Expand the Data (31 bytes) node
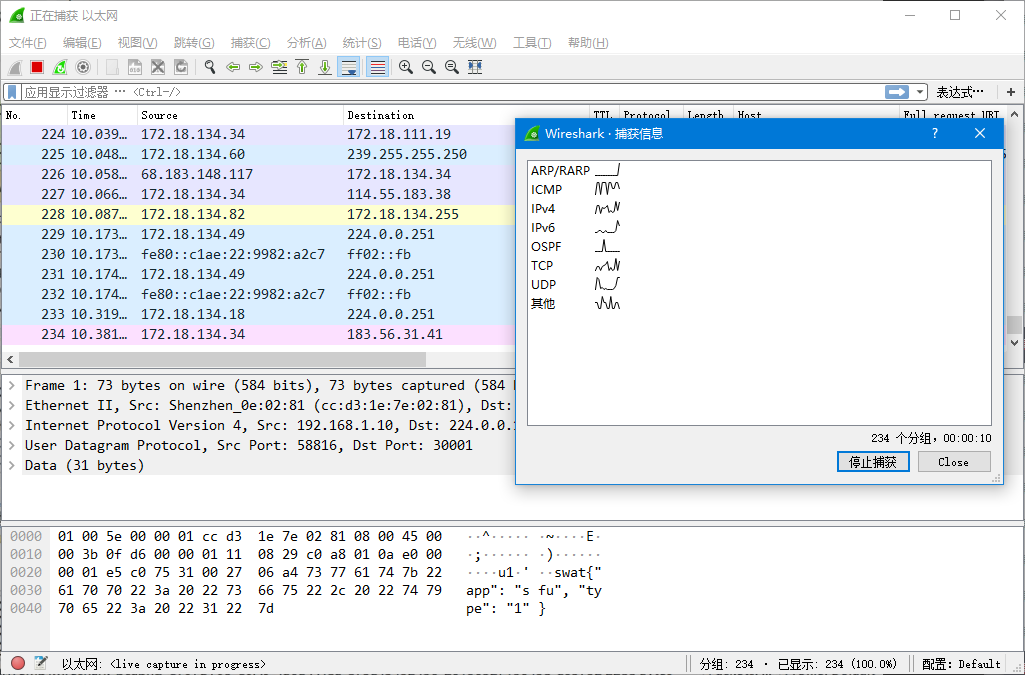Screen dimensions: 1025x675 click(x=12, y=466)
